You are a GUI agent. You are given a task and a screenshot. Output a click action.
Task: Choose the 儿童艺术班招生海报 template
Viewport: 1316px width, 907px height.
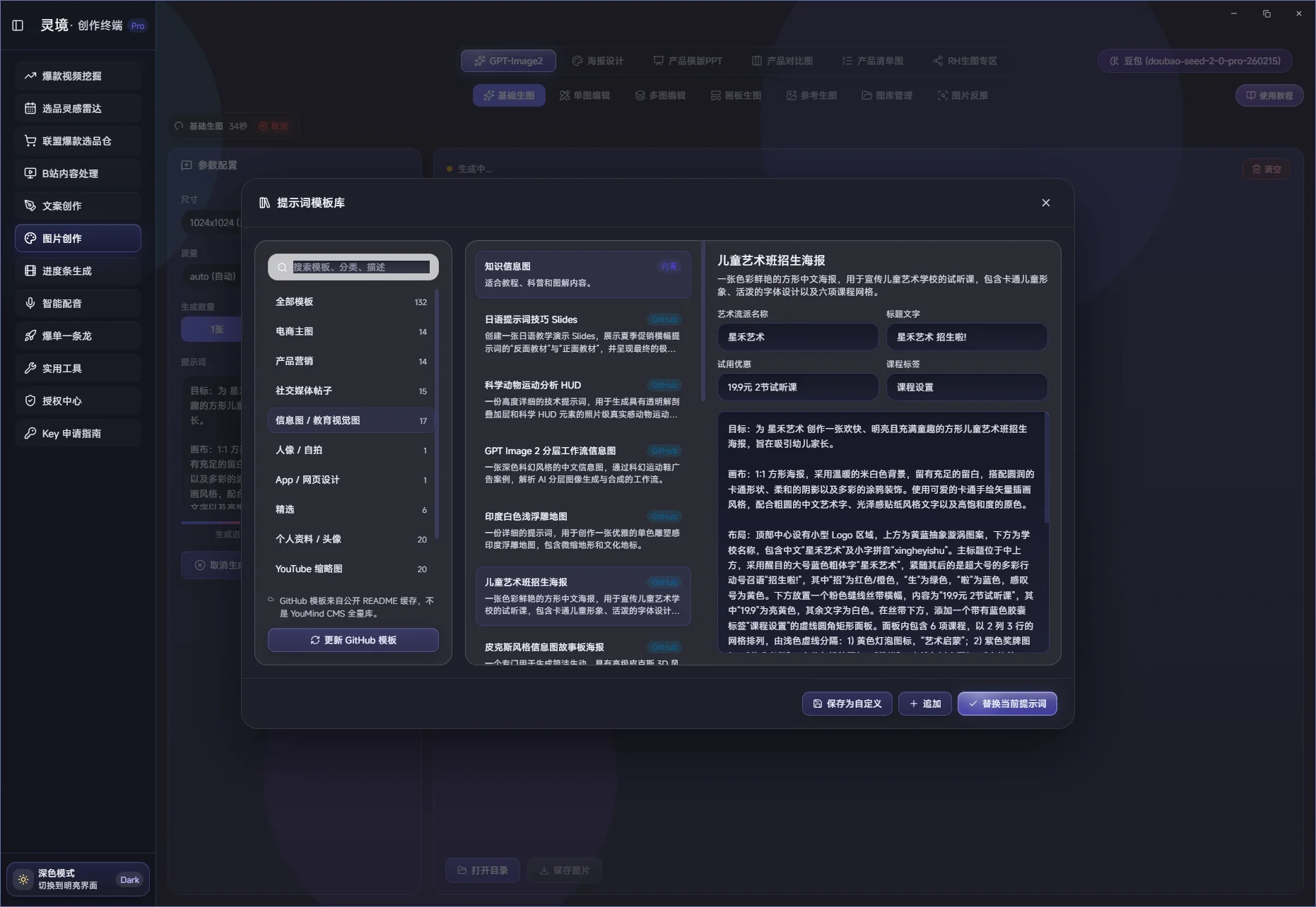pos(583,596)
